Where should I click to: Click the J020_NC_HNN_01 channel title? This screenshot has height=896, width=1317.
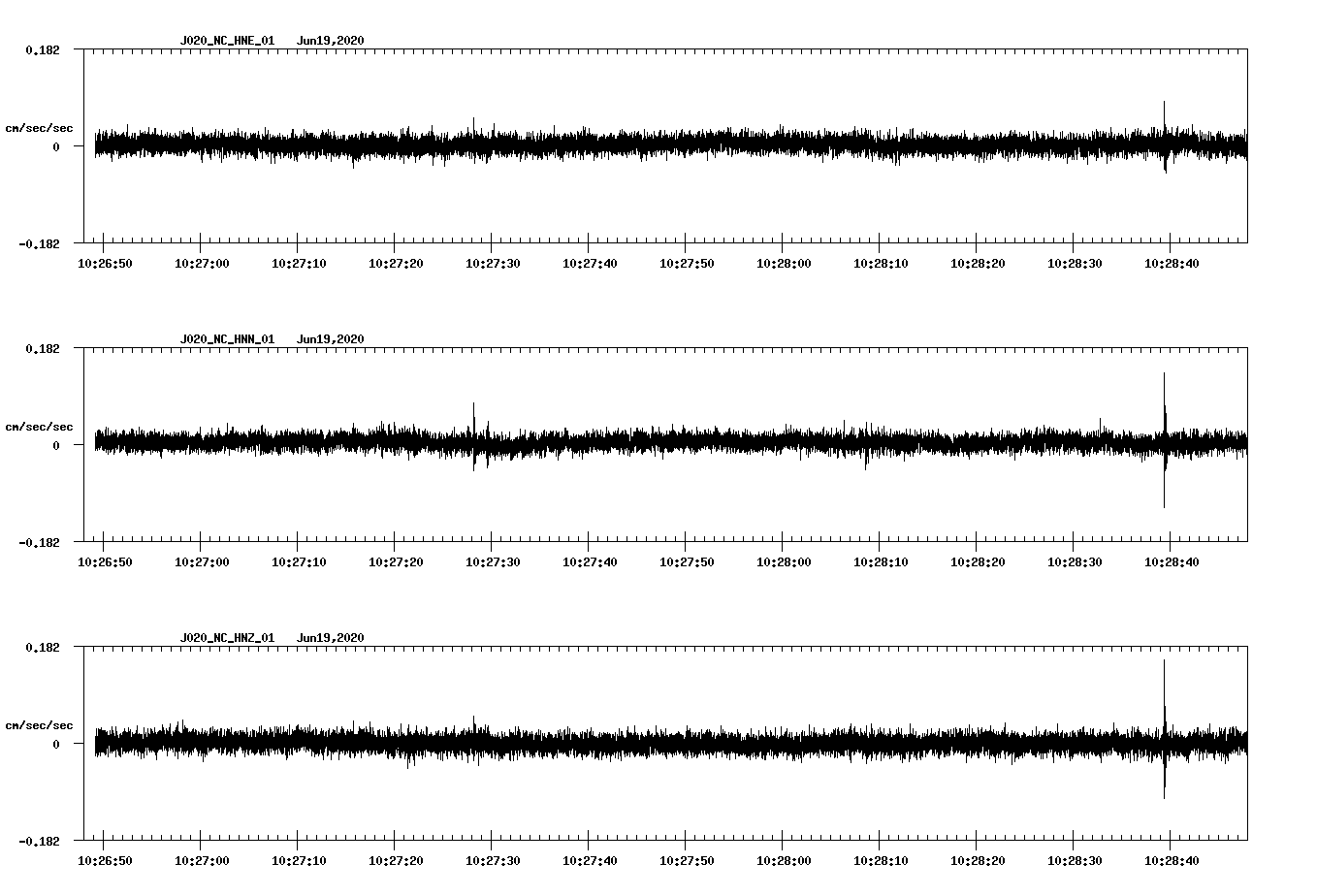click(227, 339)
